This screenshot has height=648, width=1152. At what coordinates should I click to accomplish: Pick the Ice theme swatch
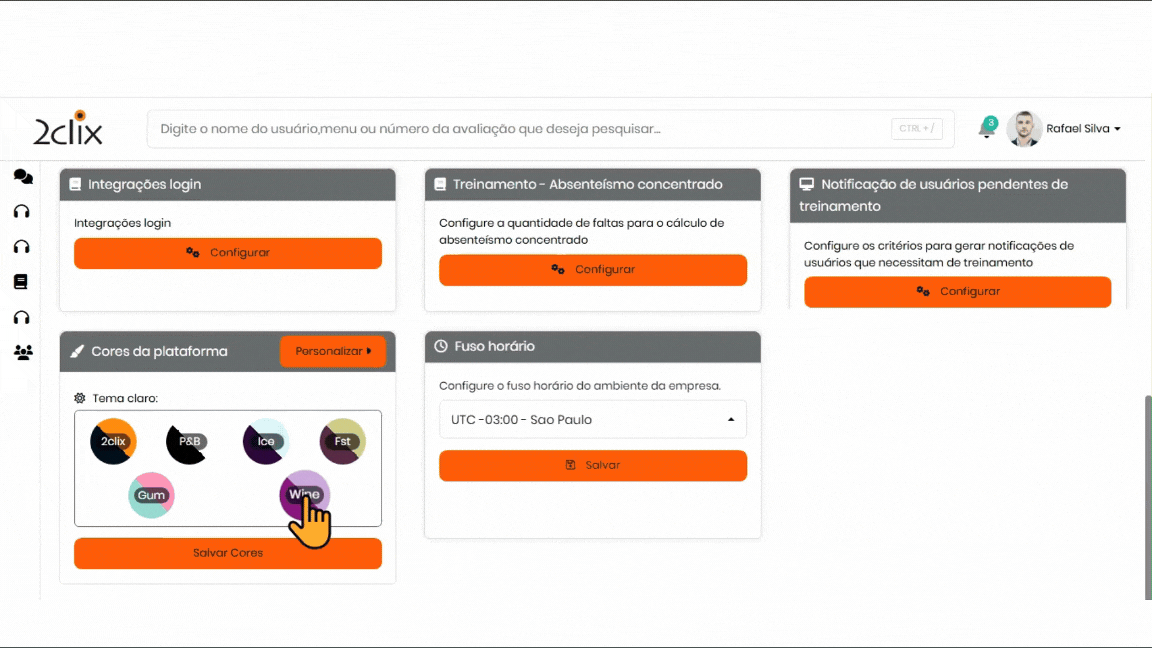click(266, 441)
